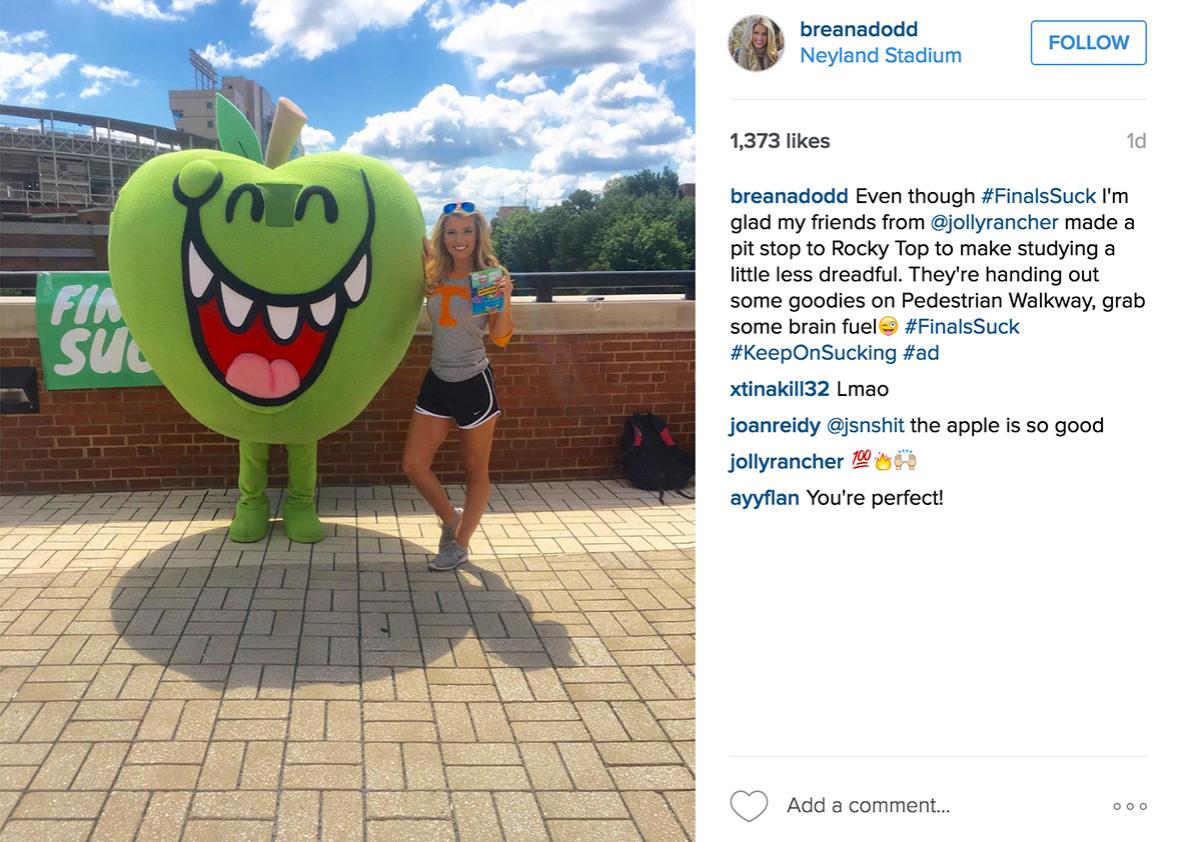
Task: Open the first #FinalsSuck hashtag
Action: pos(1038,196)
